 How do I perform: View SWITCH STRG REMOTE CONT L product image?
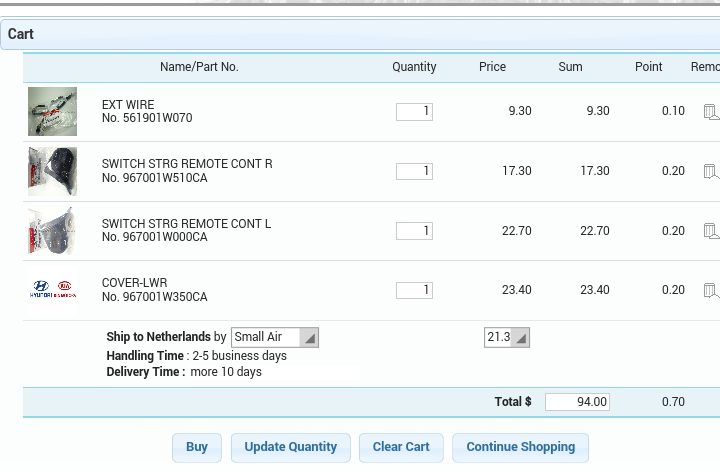click(x=52, y=231)
